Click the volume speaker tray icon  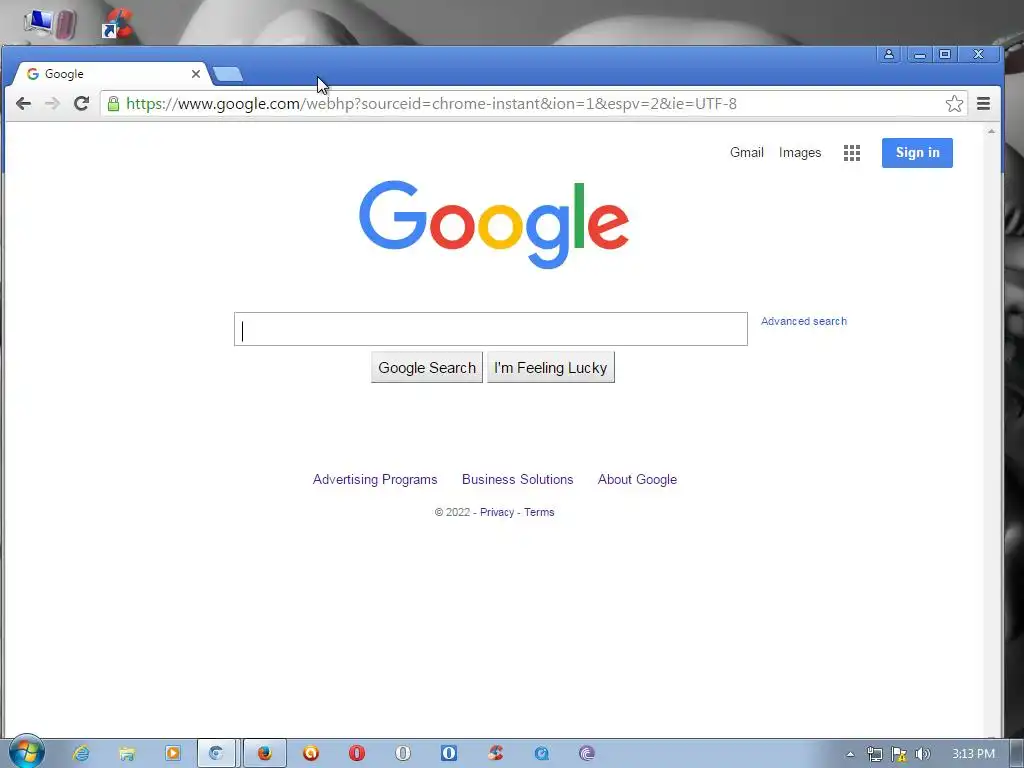(x=922, y=754)
